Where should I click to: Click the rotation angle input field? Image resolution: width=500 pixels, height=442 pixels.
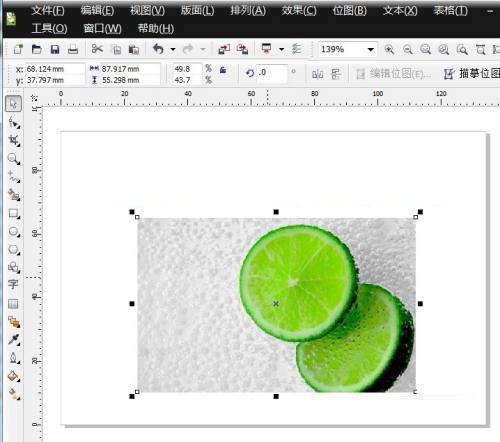(272, 73)
